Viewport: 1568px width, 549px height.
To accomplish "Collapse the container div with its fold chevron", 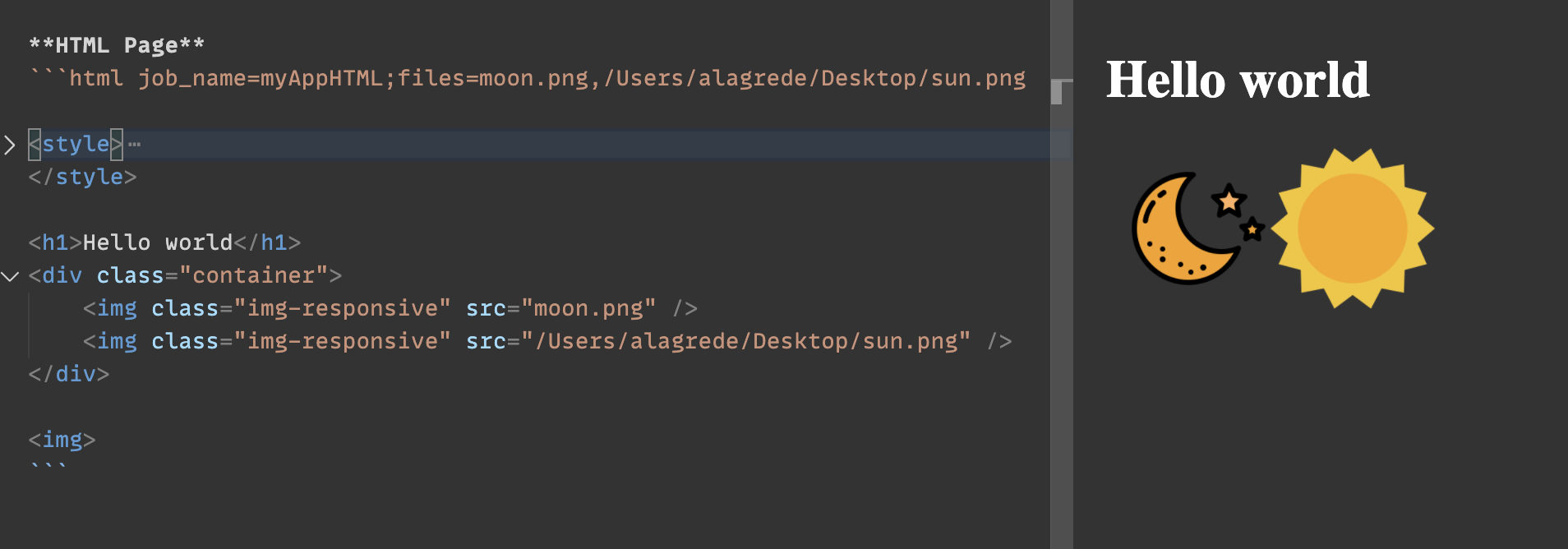I will [x=10, y=274].
